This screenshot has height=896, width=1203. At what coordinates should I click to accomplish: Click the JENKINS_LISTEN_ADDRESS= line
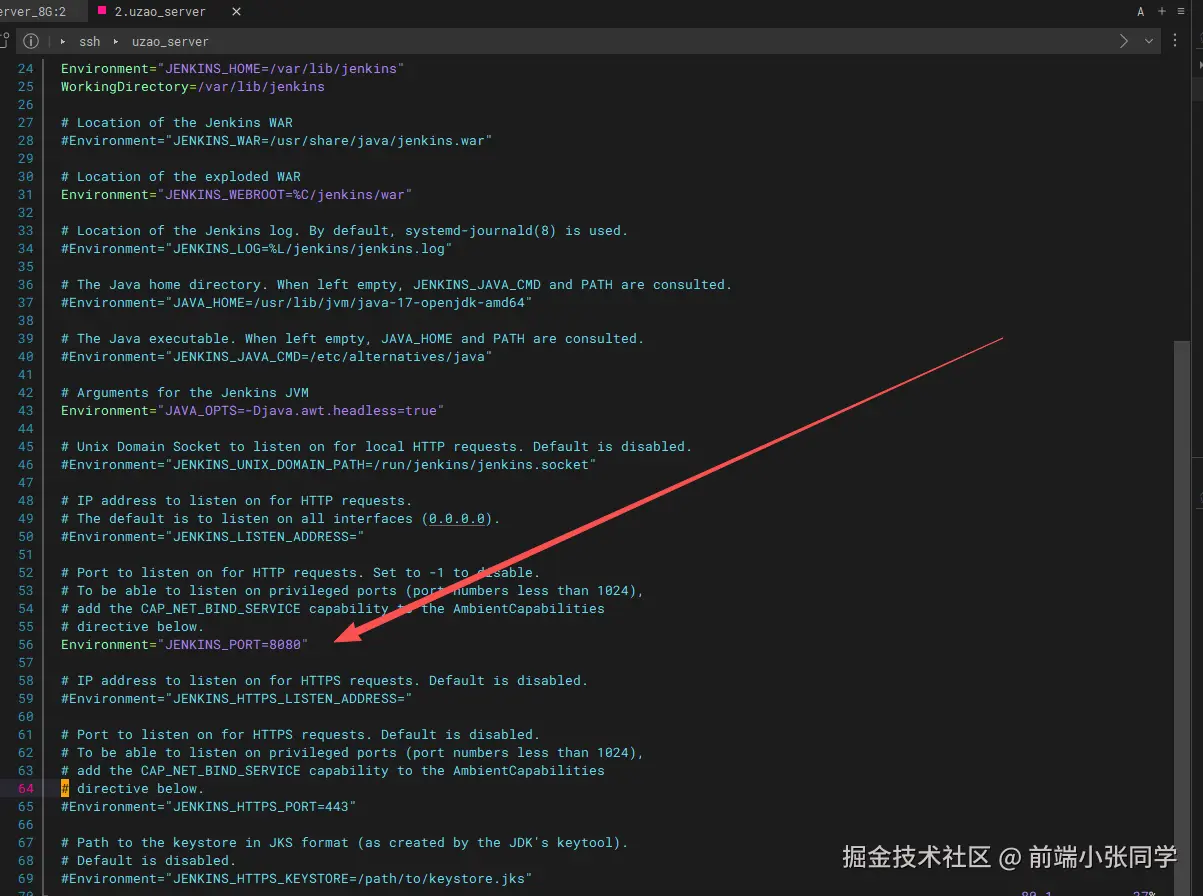click(x=213, y=536)
